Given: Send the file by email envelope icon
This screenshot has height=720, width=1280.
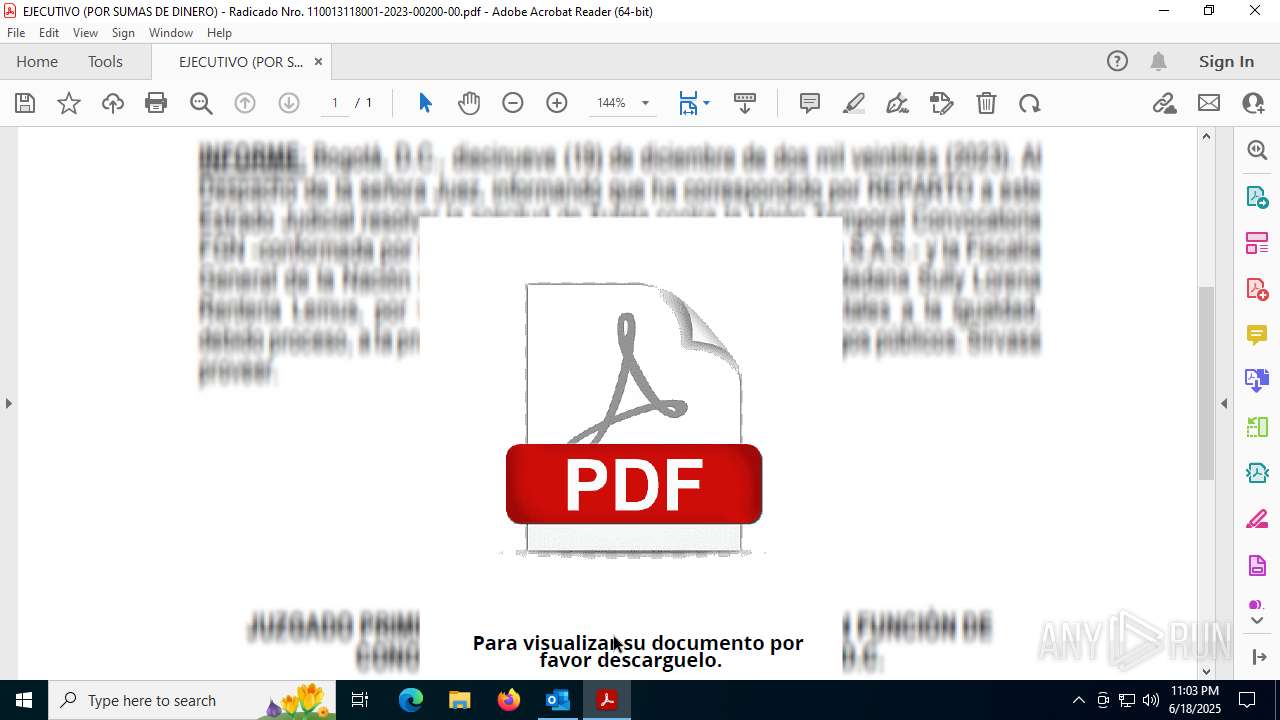Looking at the screenshot, I should [1209, 103].
